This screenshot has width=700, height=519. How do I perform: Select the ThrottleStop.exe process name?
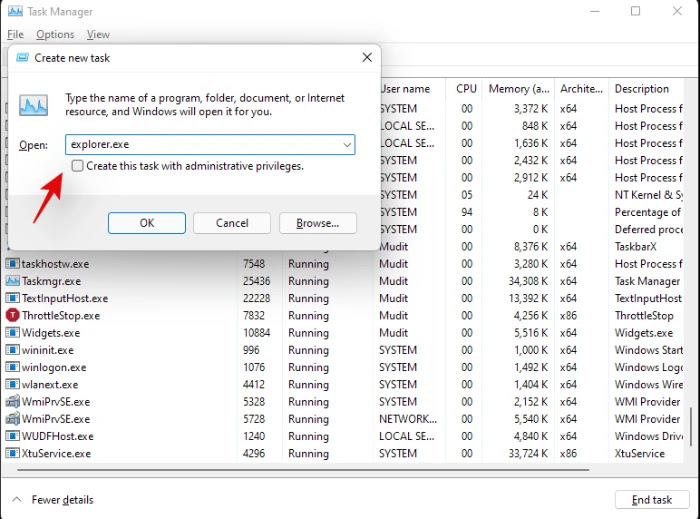(61, 316)
